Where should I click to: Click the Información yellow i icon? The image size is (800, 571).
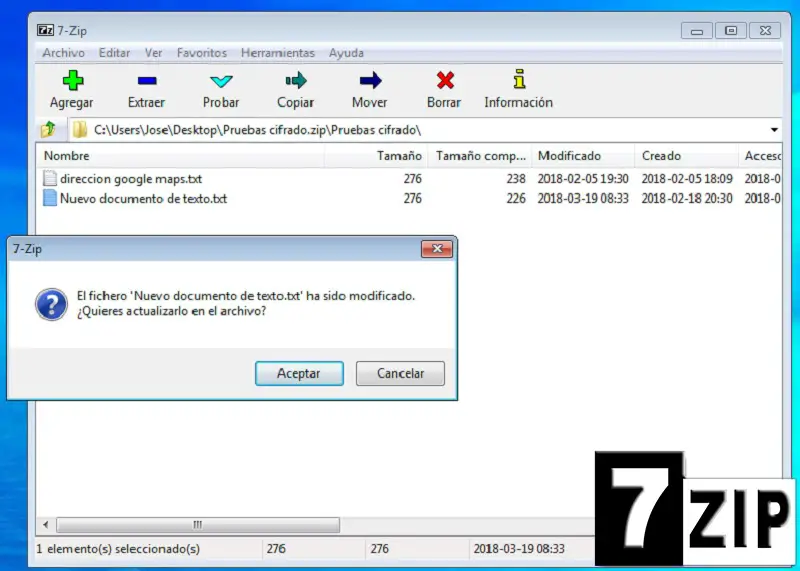coord(519,80)
